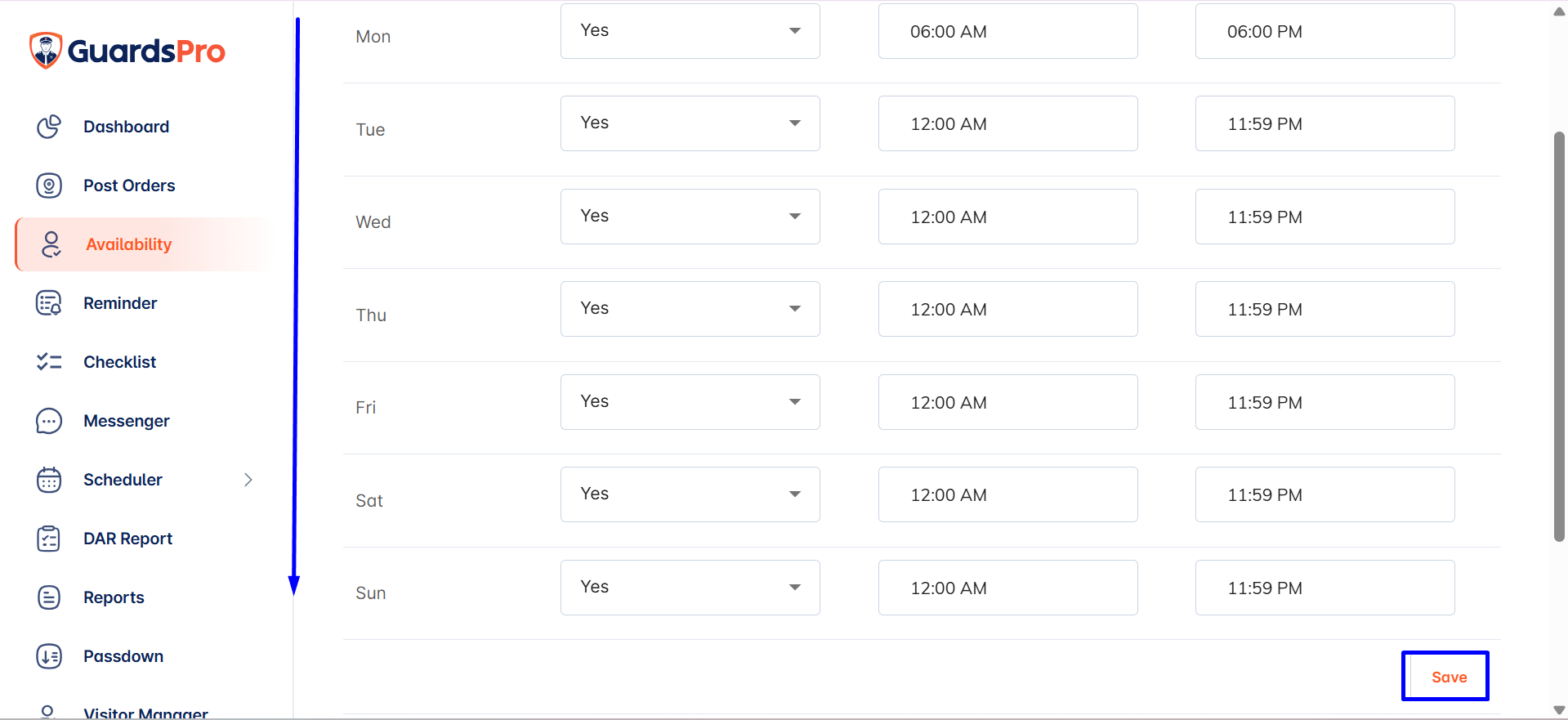
Task: Click Monday start time 06:00 AM field
Action: click(x=1008, y=31)
